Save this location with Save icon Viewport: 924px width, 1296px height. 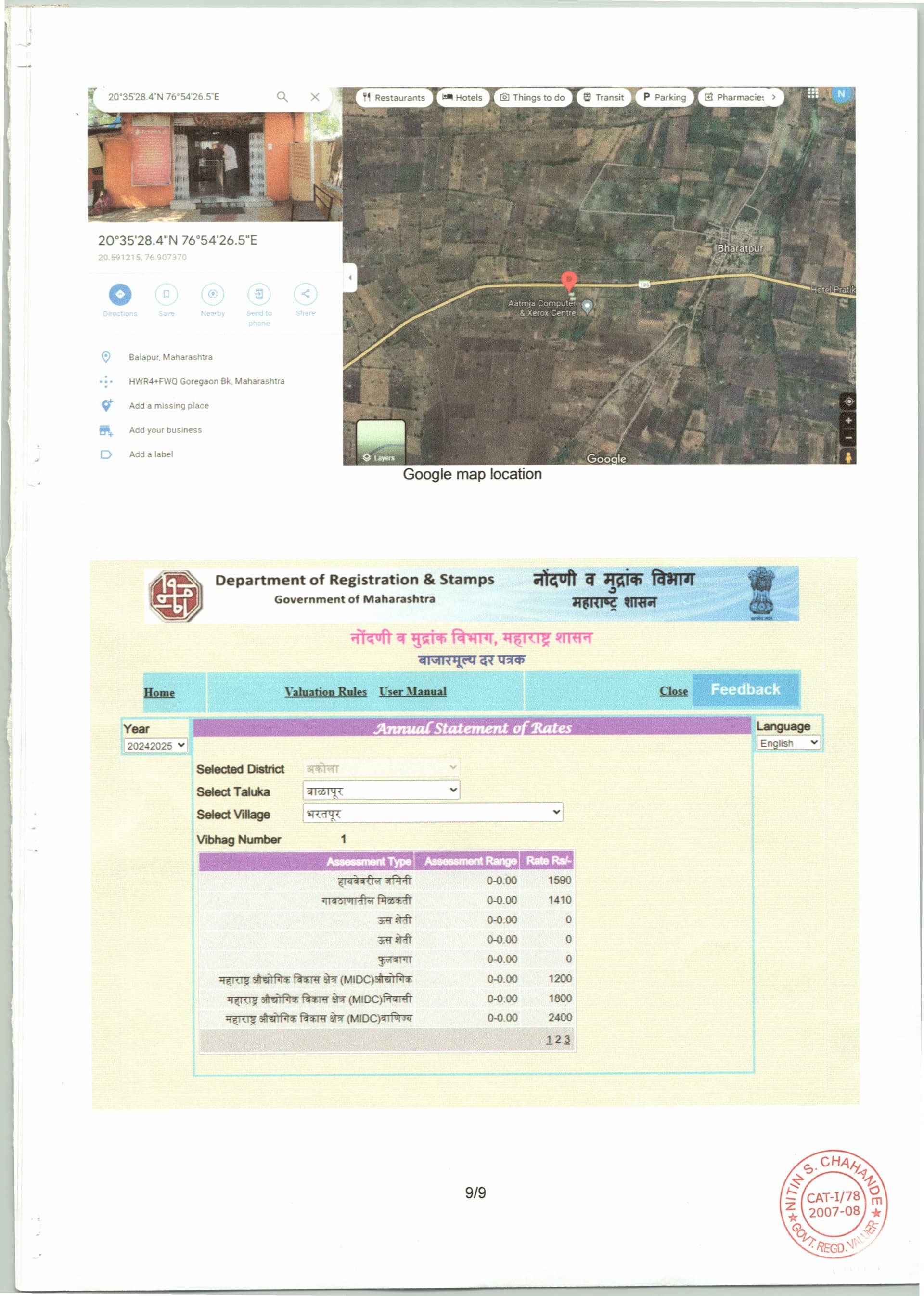click(x=166, y=294)
